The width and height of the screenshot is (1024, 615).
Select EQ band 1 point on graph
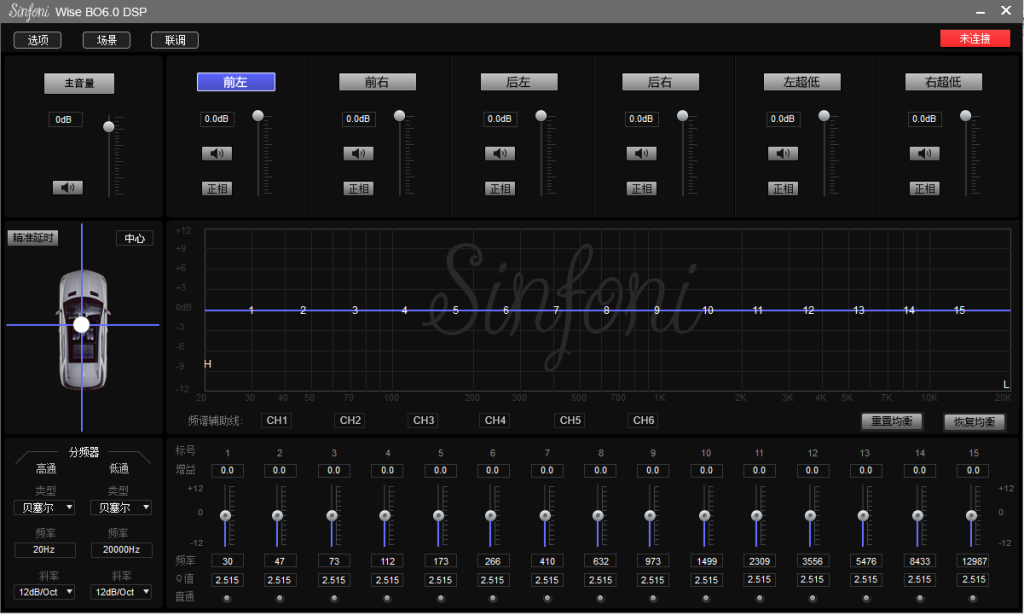[x=251, y=310]
